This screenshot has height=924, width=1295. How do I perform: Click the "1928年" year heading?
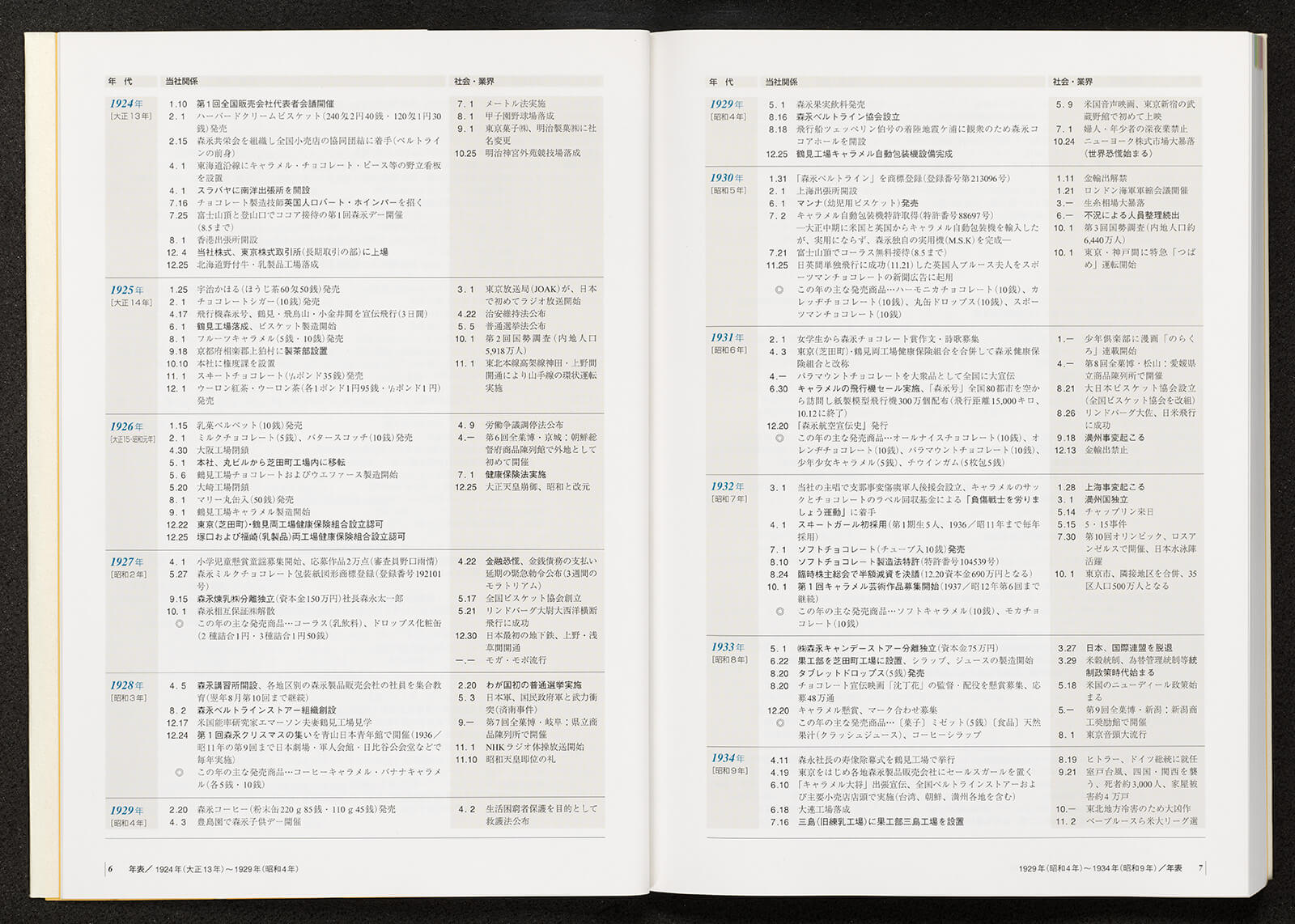pyautogui.click(x=127, y=685)
